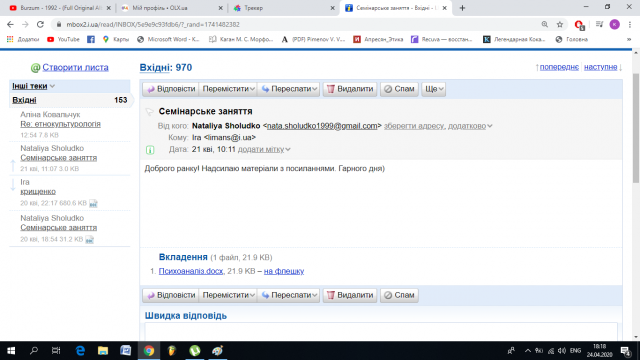
Task: Reload the current page
Action: tap(40, 24)
